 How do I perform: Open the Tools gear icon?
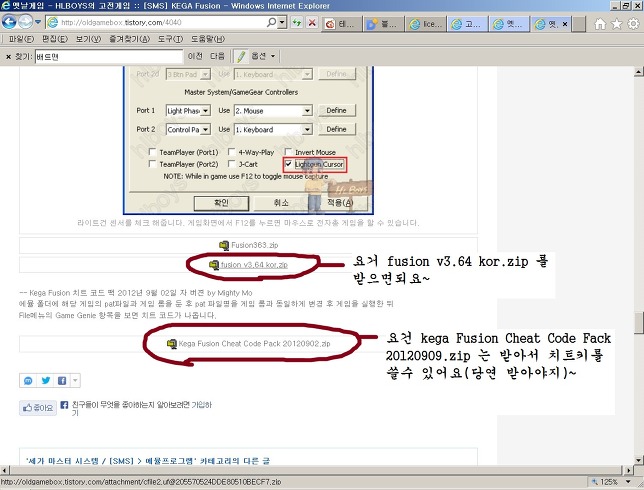(x=633, y=24)
